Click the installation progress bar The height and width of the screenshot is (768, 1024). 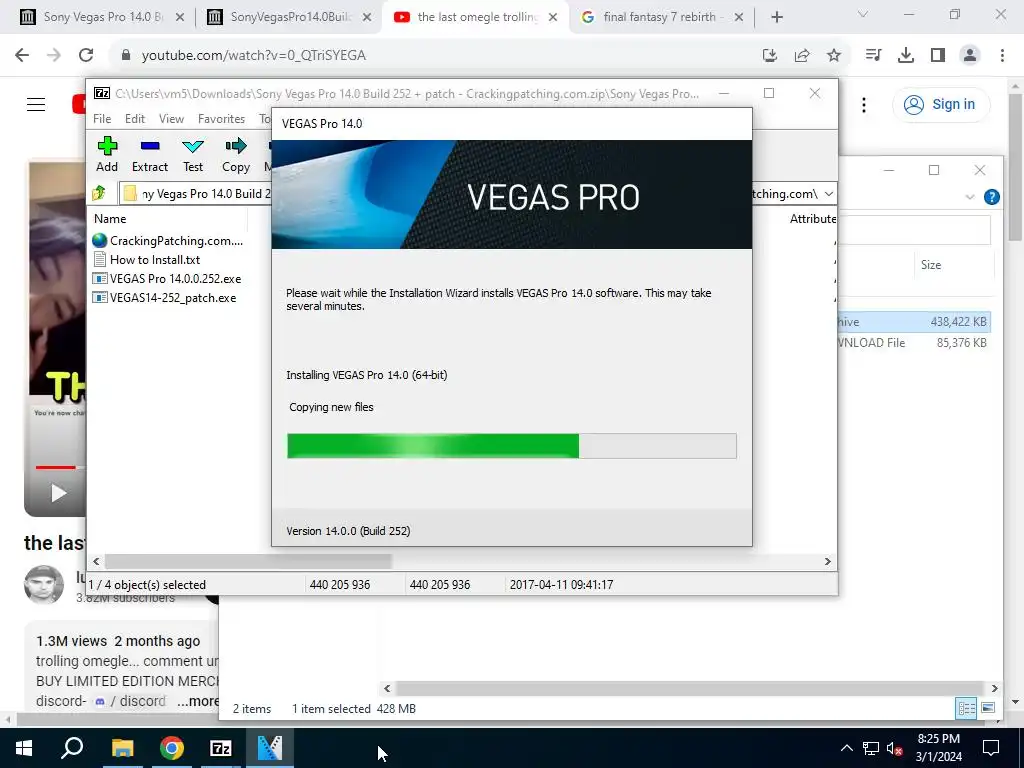point(511,446)
